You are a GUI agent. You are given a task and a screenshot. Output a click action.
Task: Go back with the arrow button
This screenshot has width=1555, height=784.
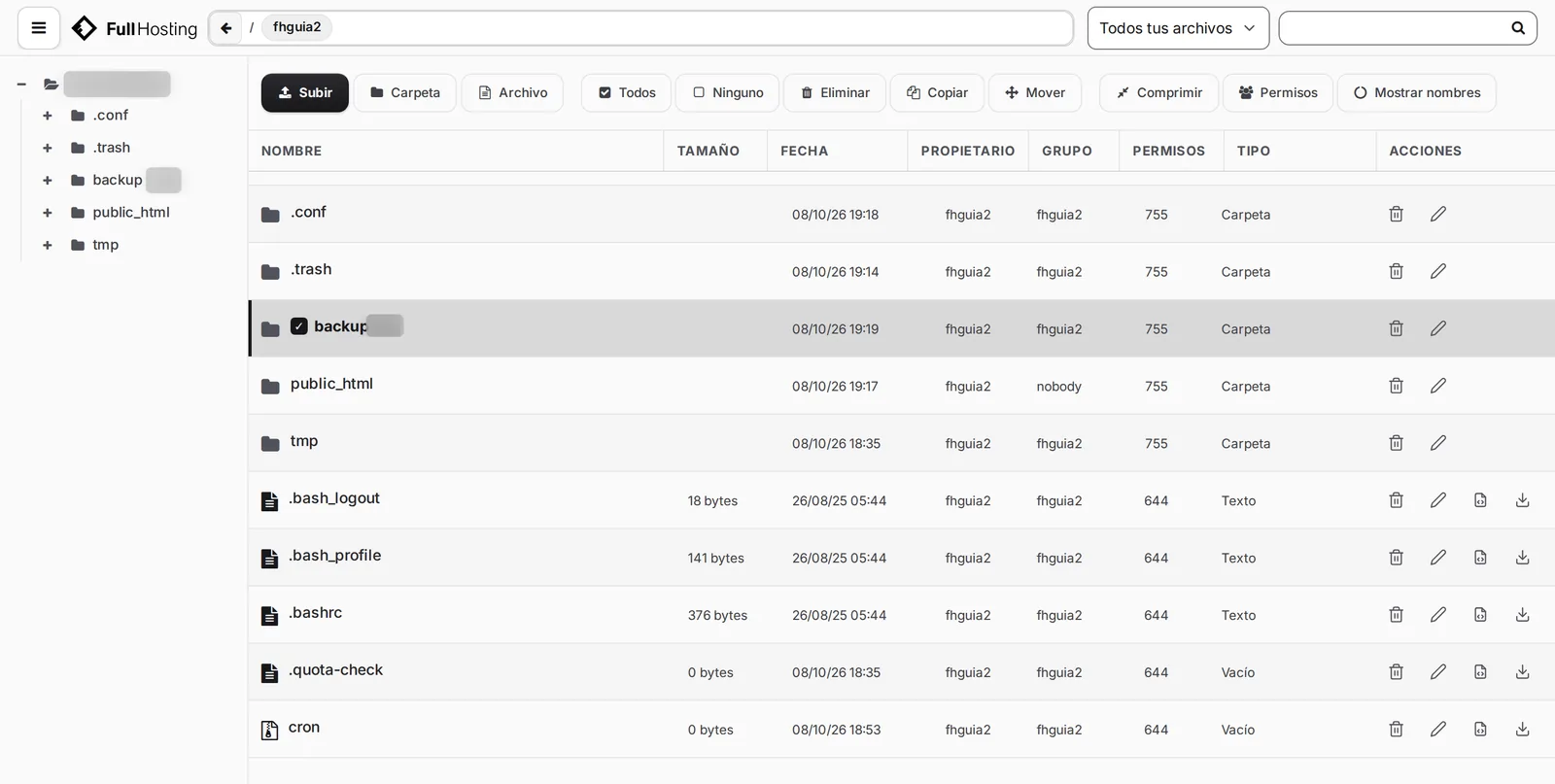(225, 28)
